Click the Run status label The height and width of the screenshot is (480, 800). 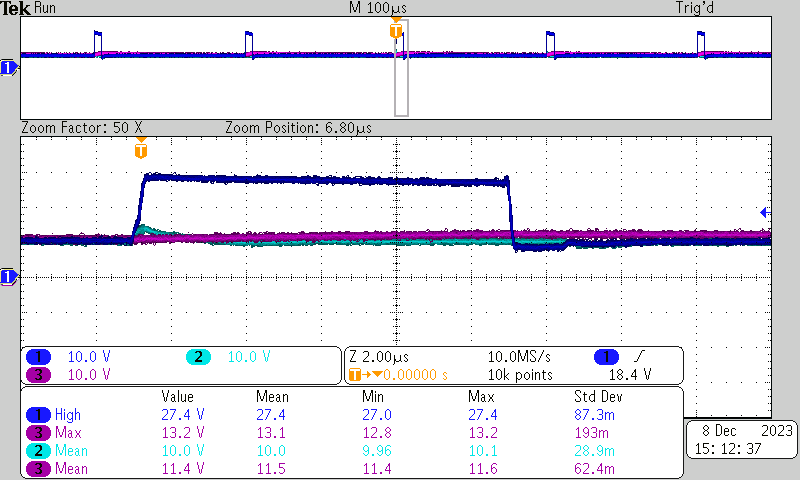[45, 8]
